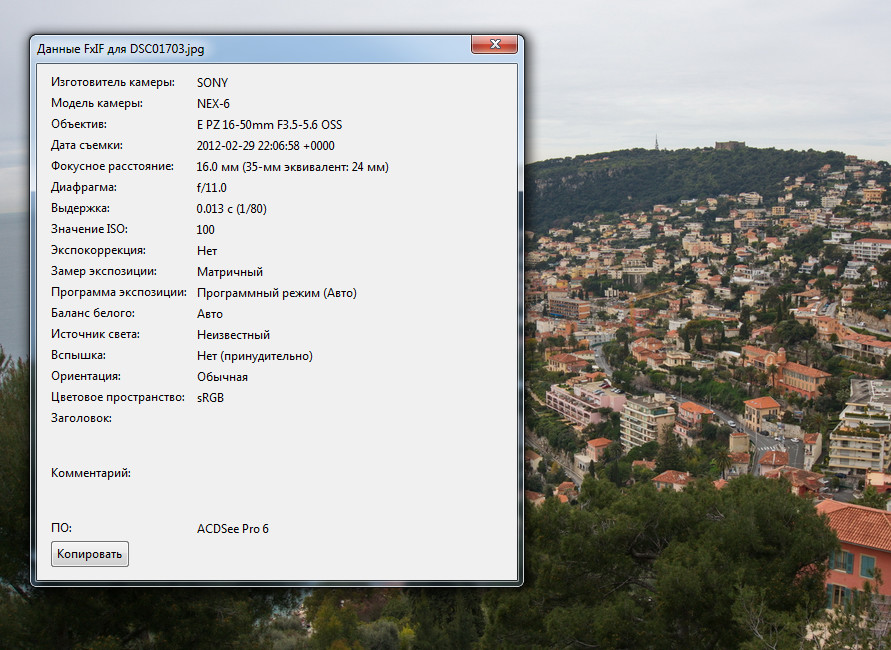Click the ISO value 100
This screenshot has width=891, height=650.
point(206,229)
